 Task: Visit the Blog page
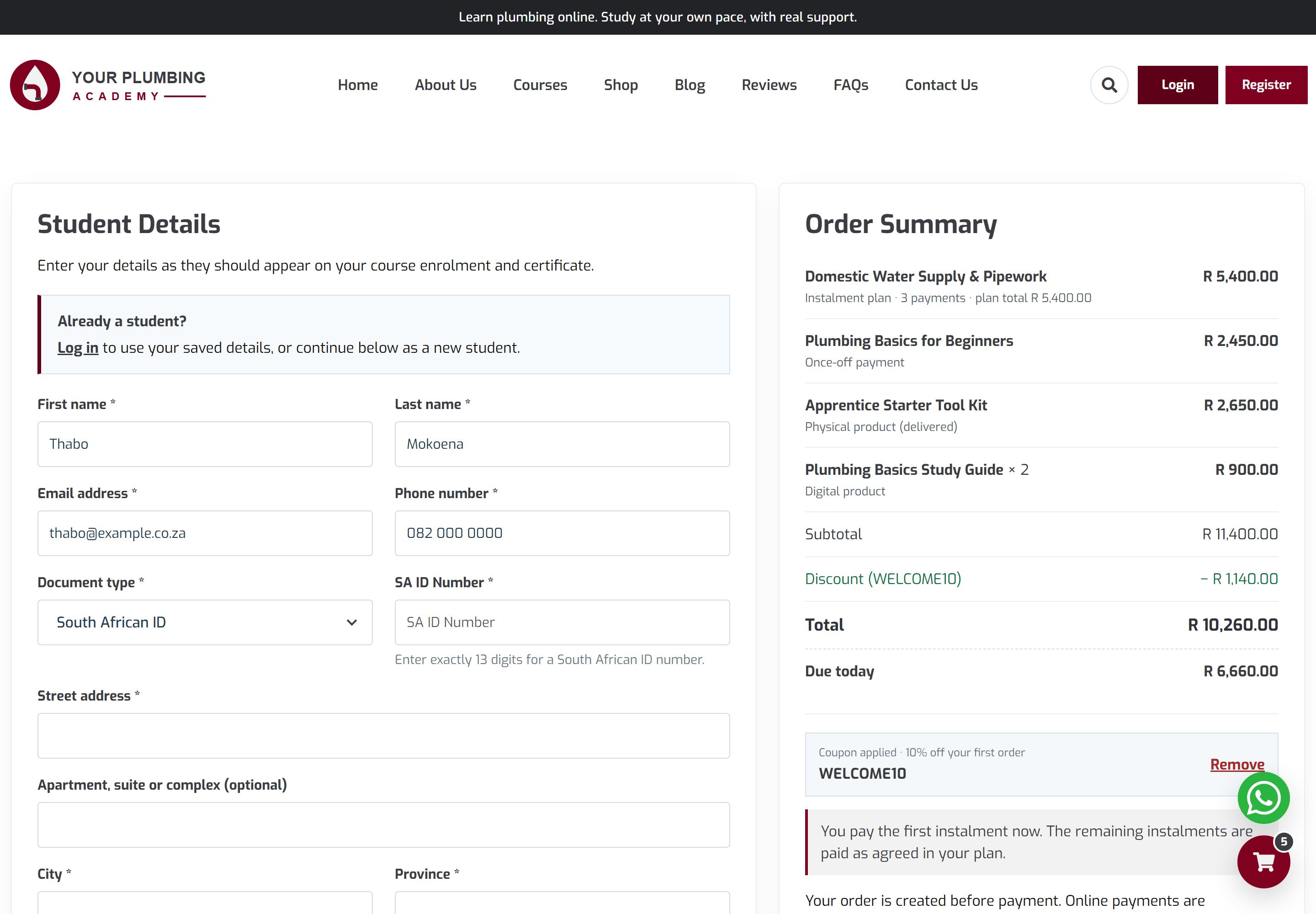[690, 85]
